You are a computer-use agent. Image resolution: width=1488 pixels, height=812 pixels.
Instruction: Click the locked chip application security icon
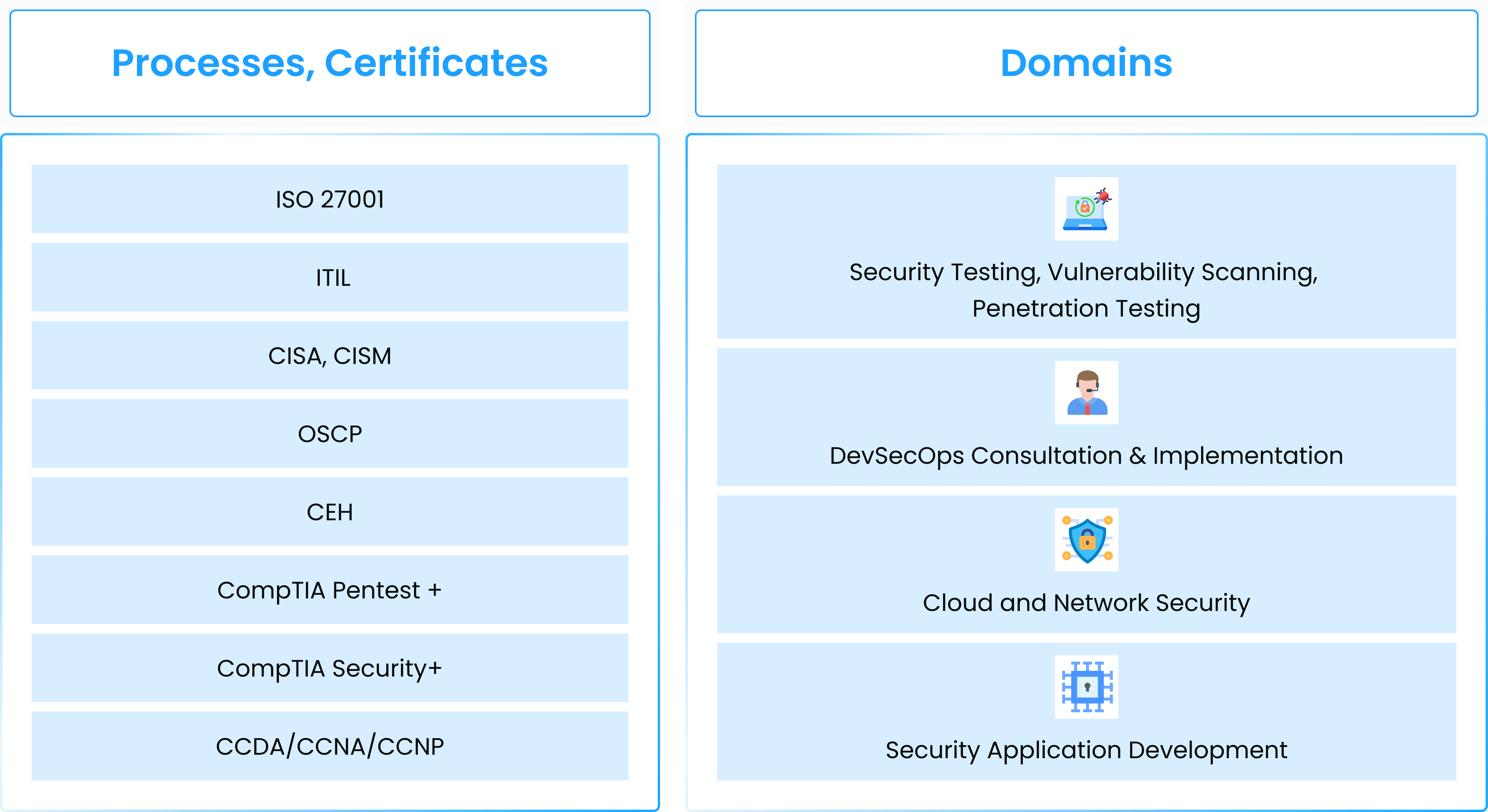(x=1086, y=687)
